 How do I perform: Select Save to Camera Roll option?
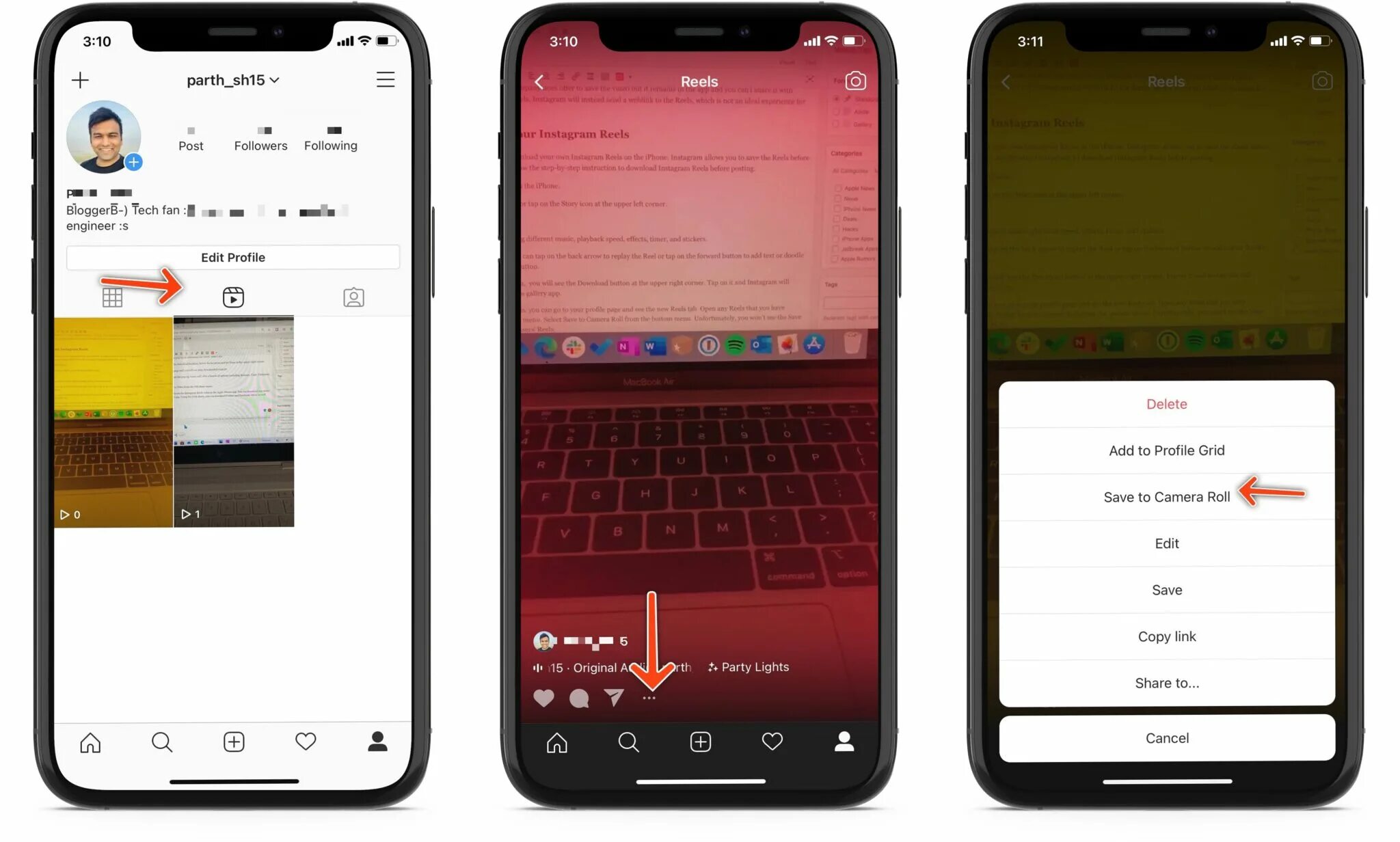coord(1166,496)
